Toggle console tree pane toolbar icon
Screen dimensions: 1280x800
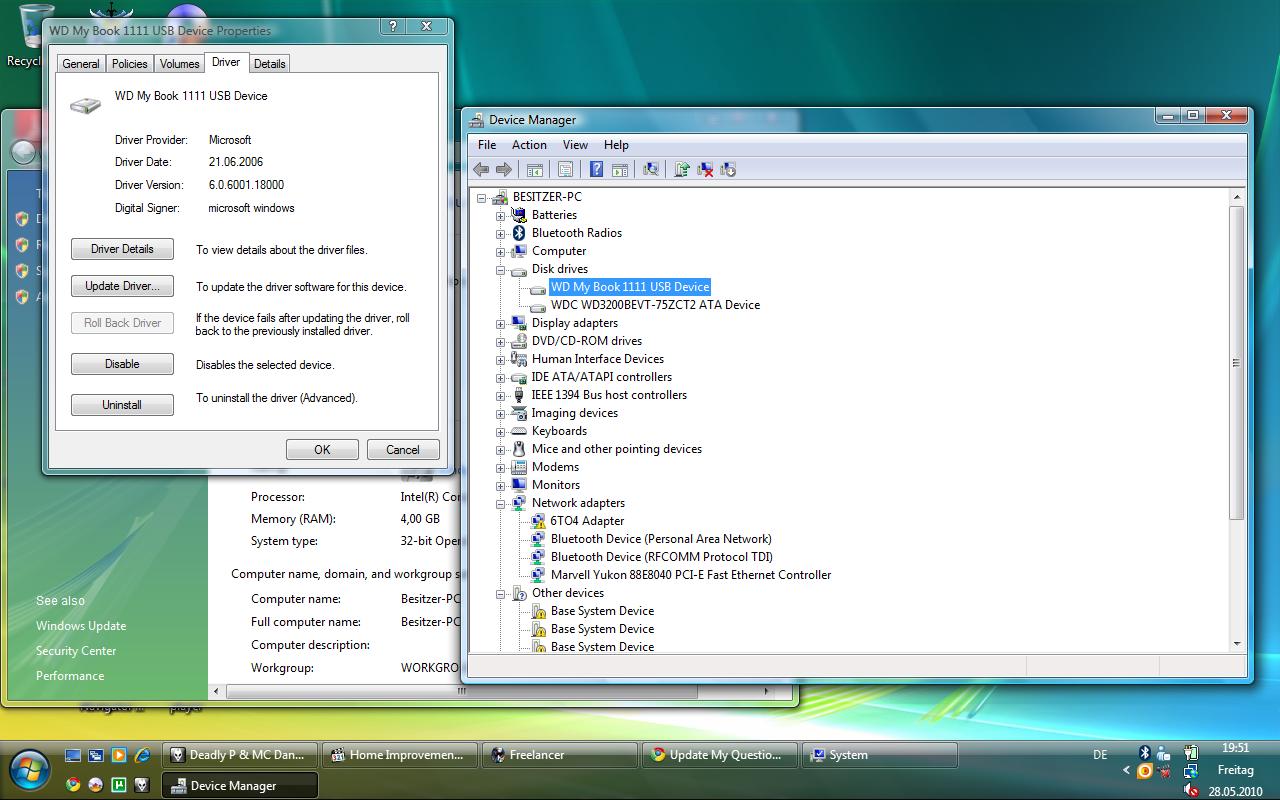tap(535, 170)
